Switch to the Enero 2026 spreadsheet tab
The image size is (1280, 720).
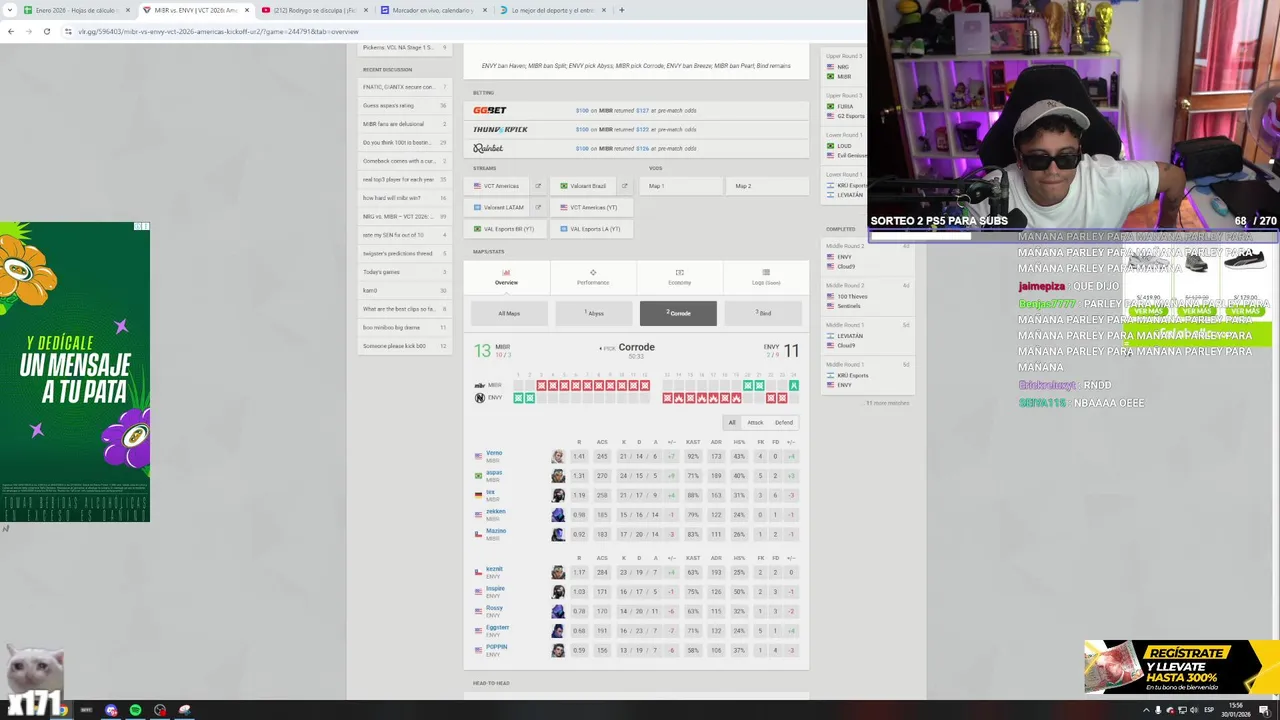[x=76, y=10]
